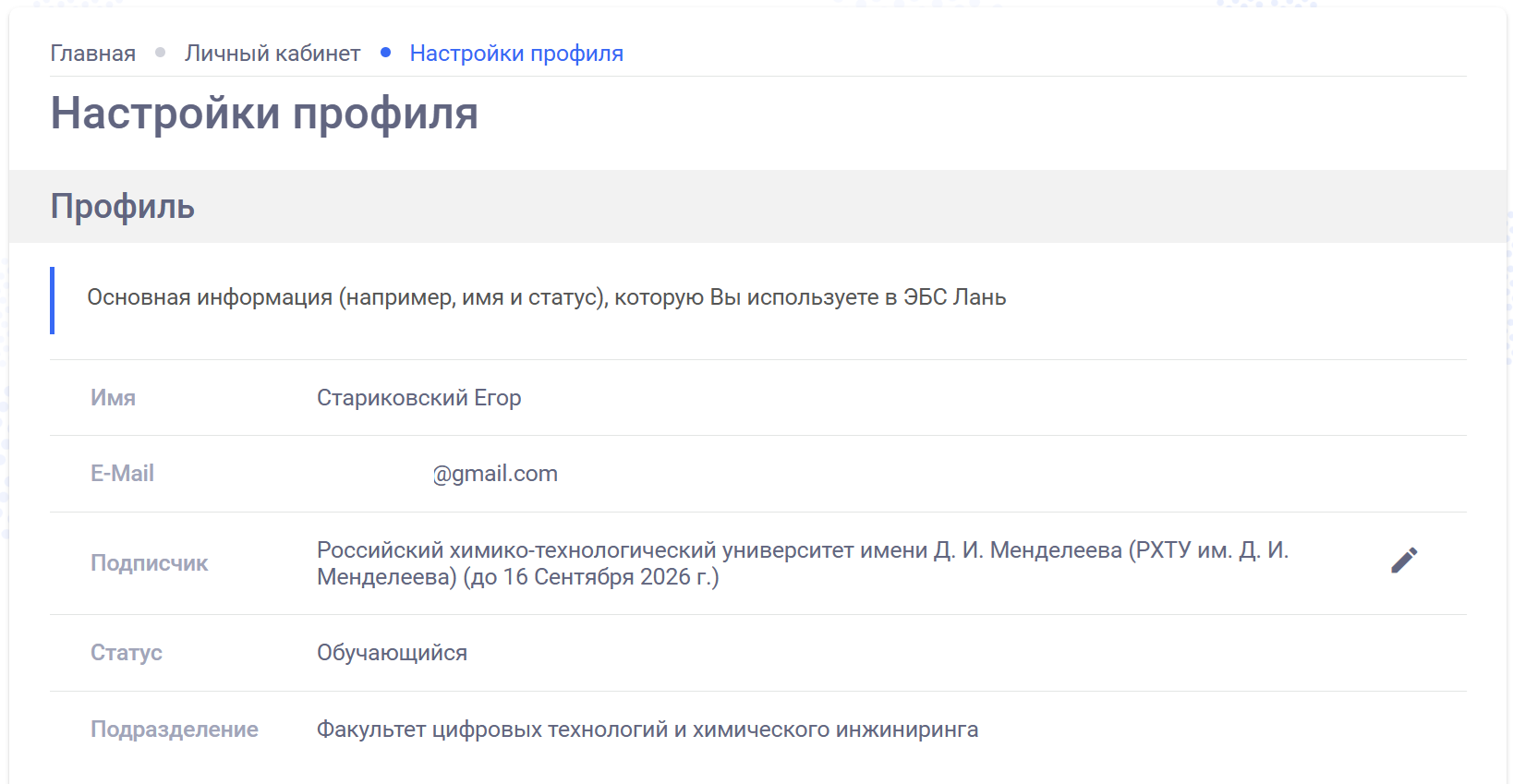Click the Основная информация description text

point(546,297)
